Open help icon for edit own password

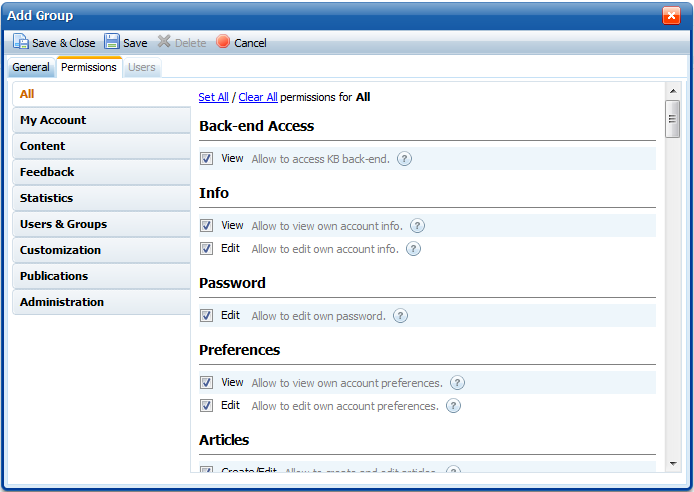pos(401,316)
